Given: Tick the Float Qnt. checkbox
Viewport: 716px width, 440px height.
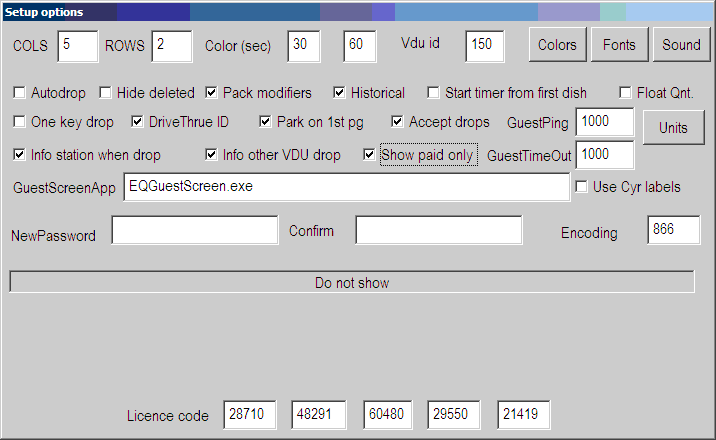Looking at the screenshot, I should tap(626, 93).
